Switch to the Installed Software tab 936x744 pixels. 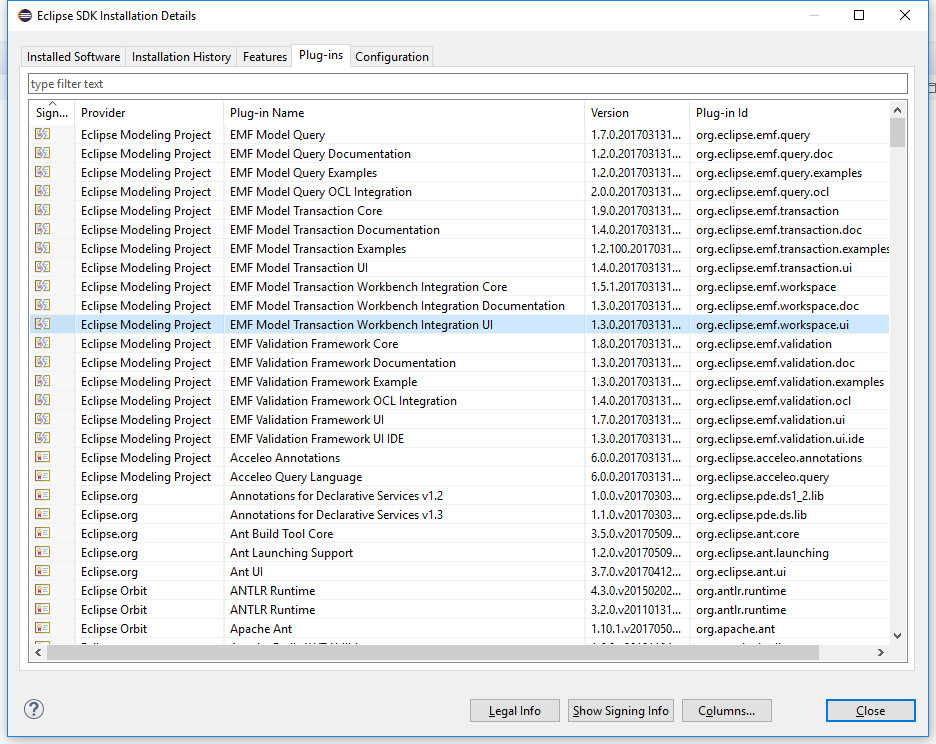73,57
